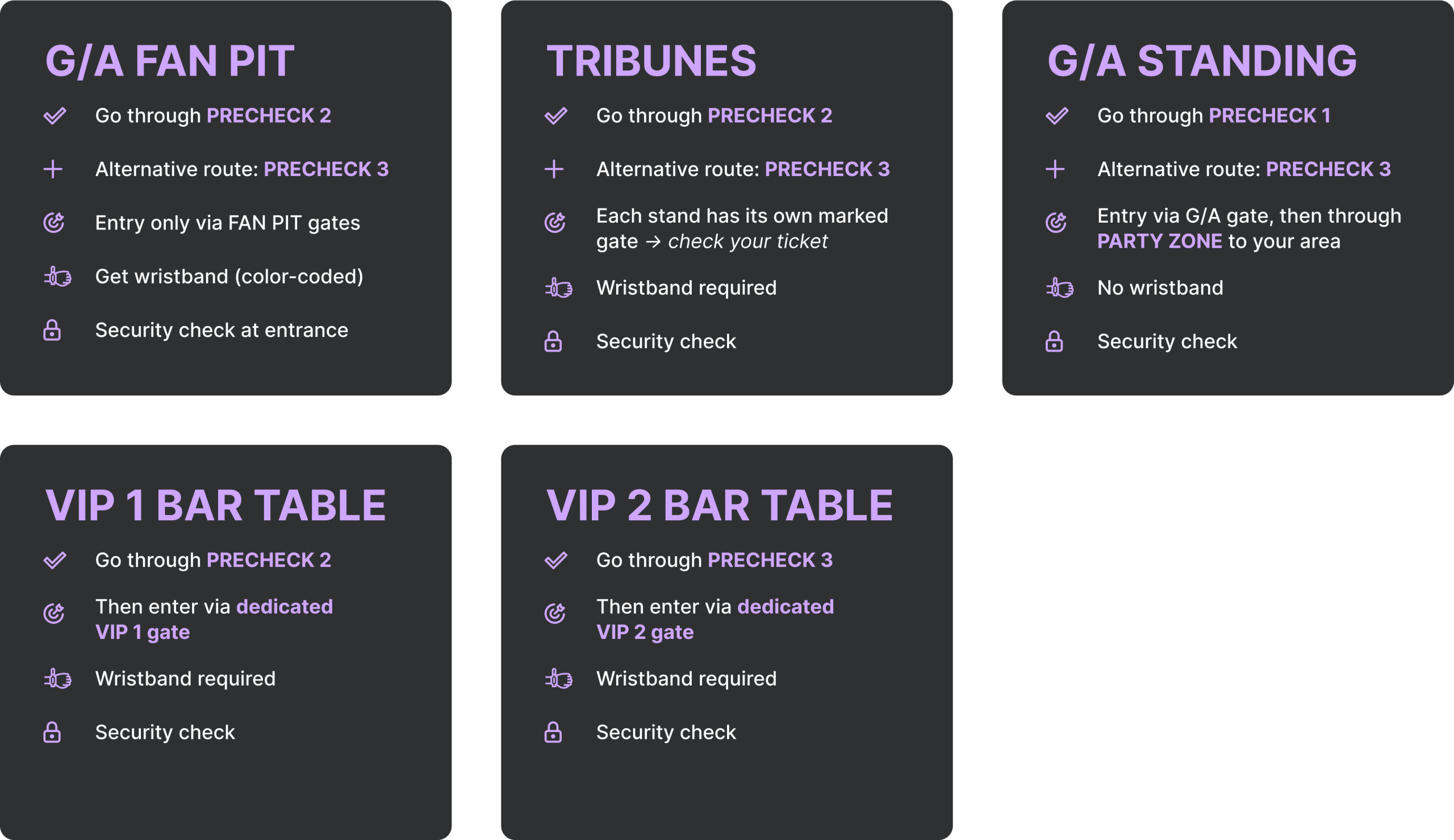Click the VIP 2 BAR TABLE heading

[x=719, y=506]
